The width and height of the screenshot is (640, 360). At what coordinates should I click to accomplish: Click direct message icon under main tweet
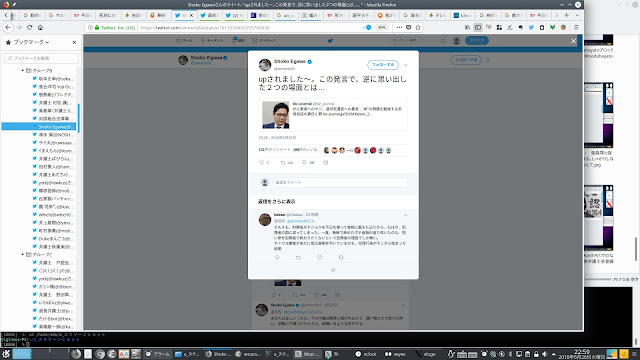click(x=325, y=162)
